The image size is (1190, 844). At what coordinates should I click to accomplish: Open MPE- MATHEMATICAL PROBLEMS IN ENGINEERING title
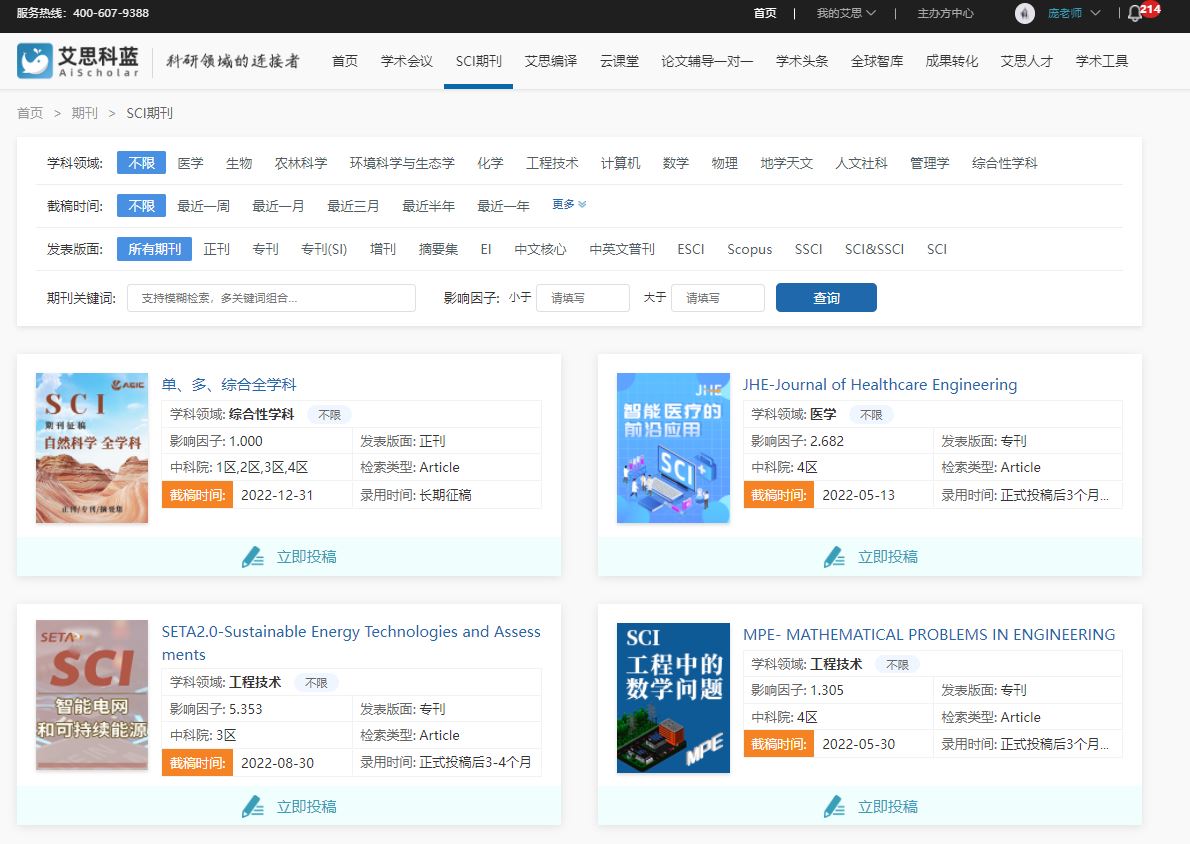point(929,635)
